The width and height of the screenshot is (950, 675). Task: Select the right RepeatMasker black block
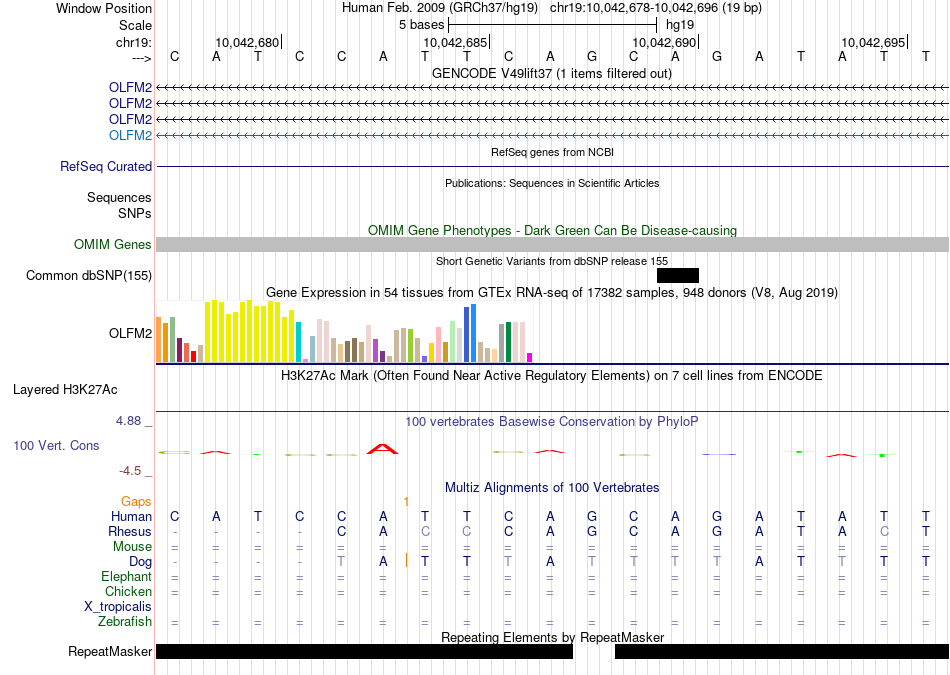782,651
